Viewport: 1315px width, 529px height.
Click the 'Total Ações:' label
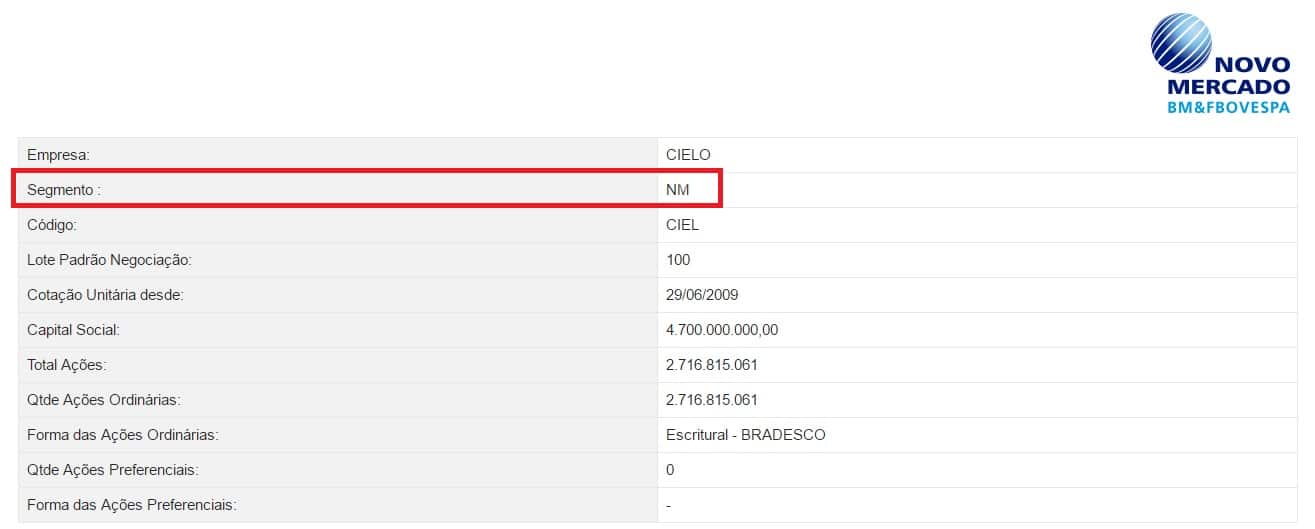pyautogui.click(x=67, y=365)
